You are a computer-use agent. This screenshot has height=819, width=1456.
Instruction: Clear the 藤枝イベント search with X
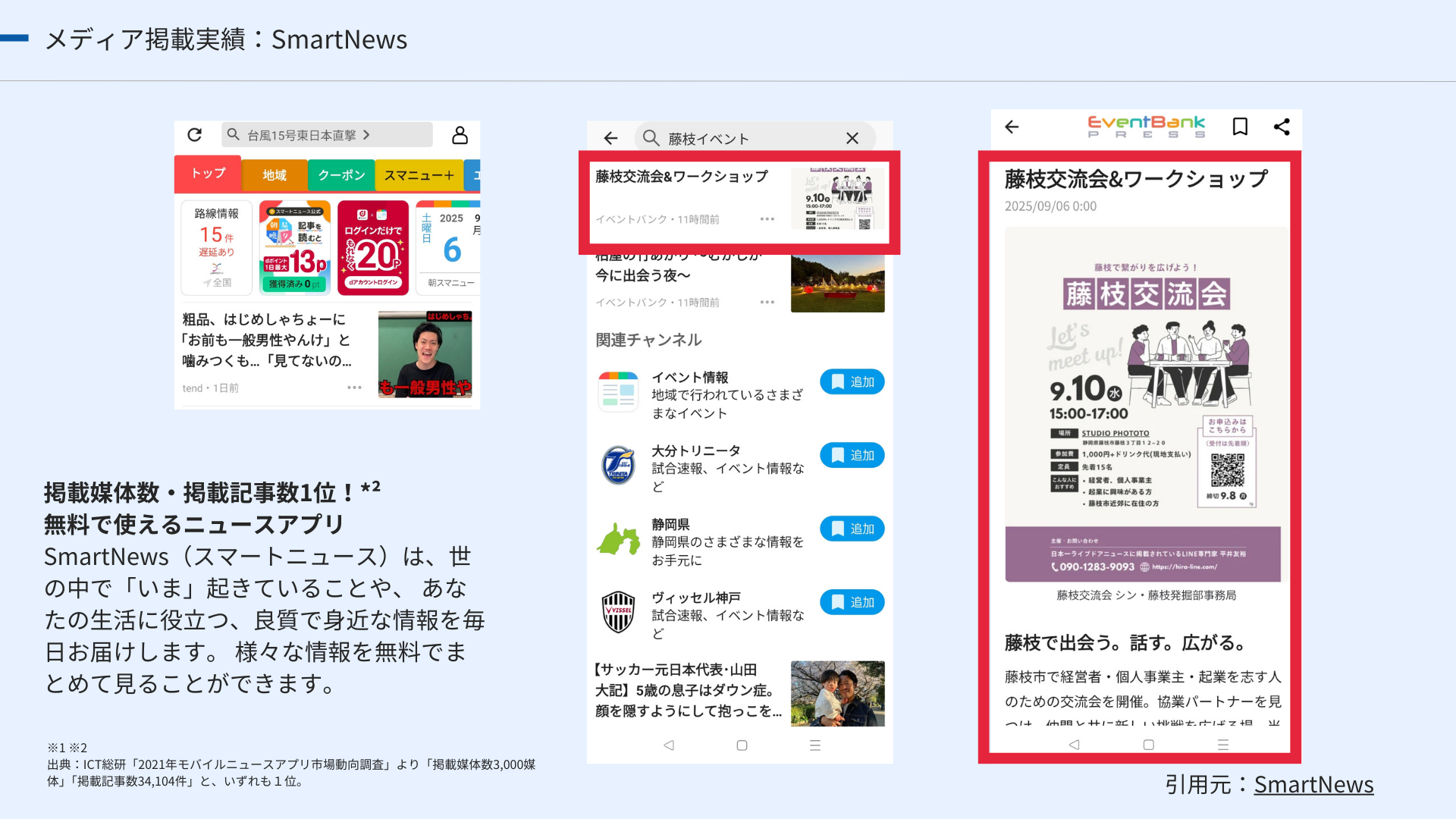[852, 138]
